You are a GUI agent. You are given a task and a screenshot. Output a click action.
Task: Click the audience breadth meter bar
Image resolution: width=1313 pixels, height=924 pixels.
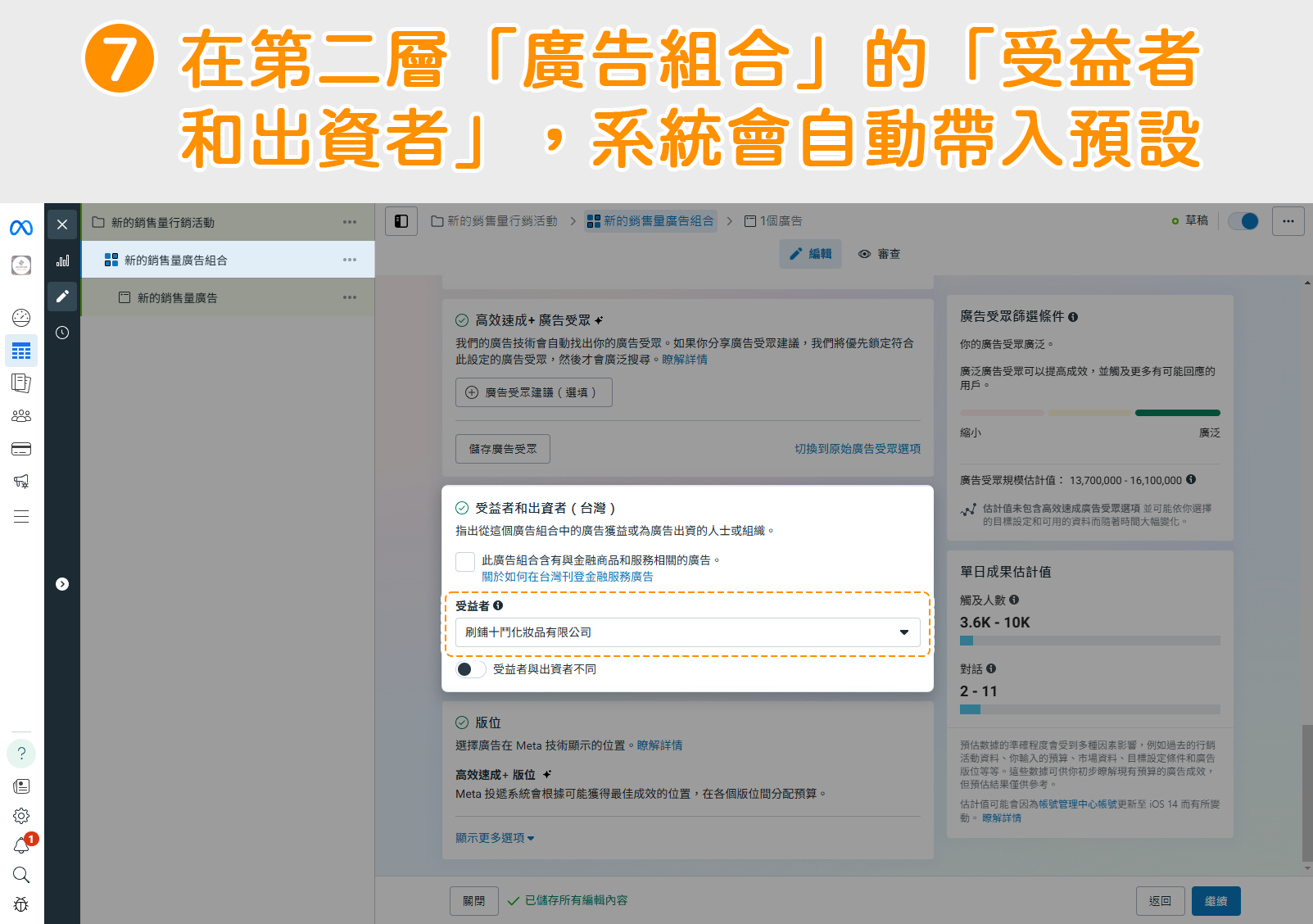click(x=1090, y=413)
